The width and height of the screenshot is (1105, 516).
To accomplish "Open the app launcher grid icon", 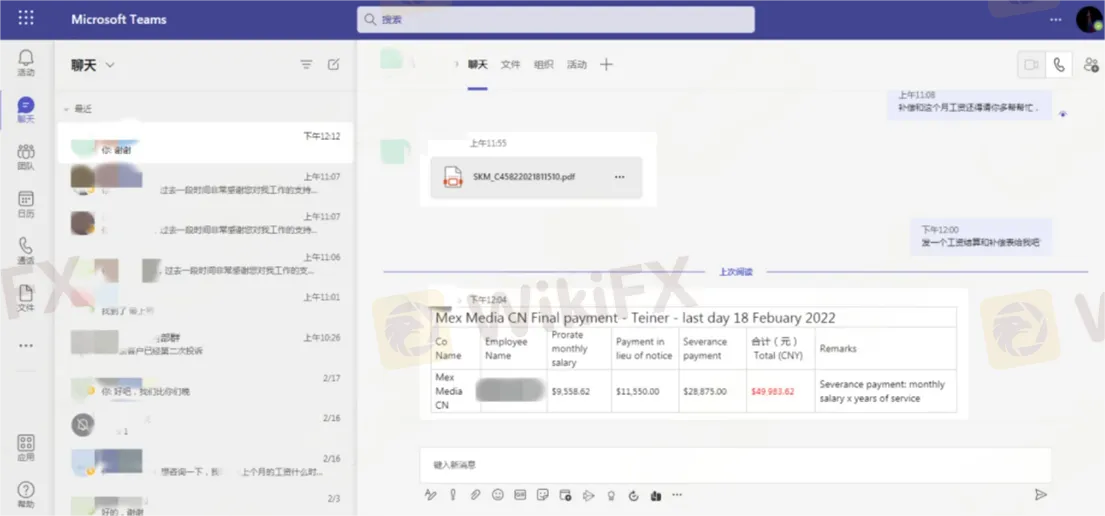I will click(26, 18).
